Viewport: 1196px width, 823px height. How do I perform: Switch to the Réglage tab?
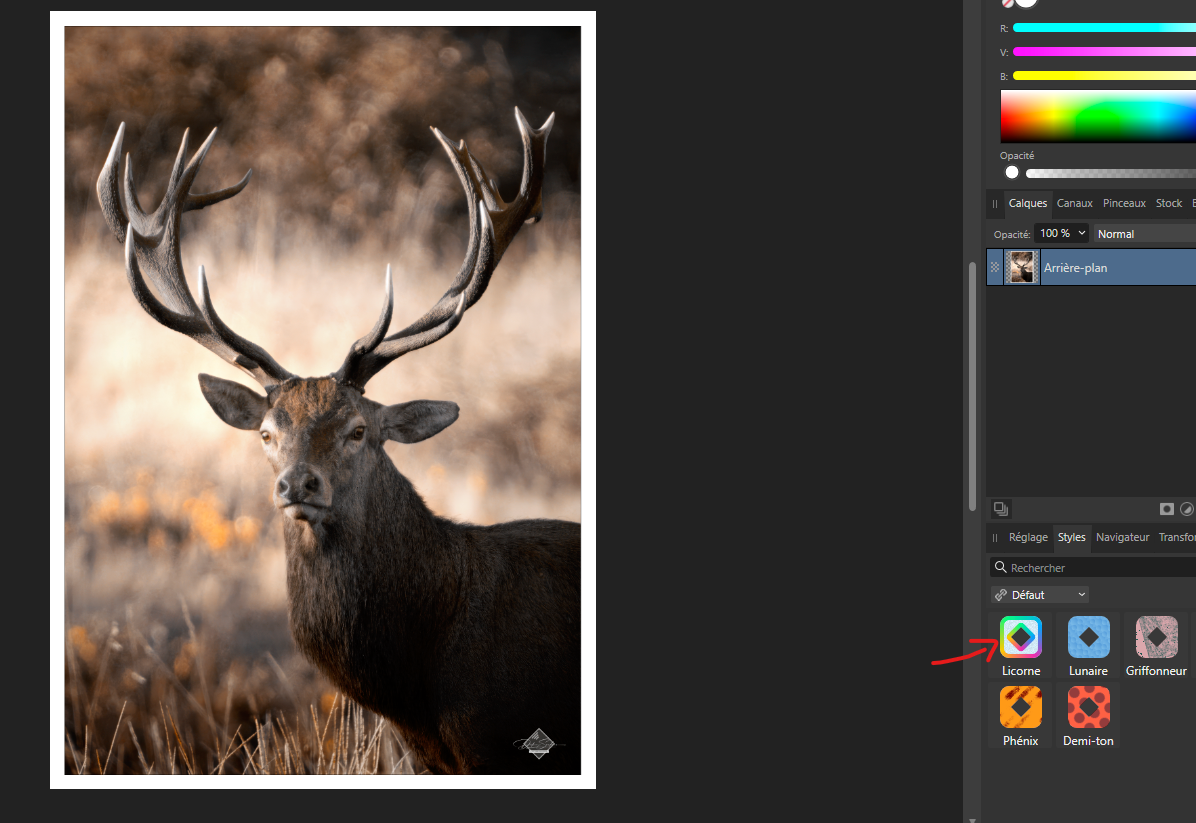click(x=1028, y=537)
